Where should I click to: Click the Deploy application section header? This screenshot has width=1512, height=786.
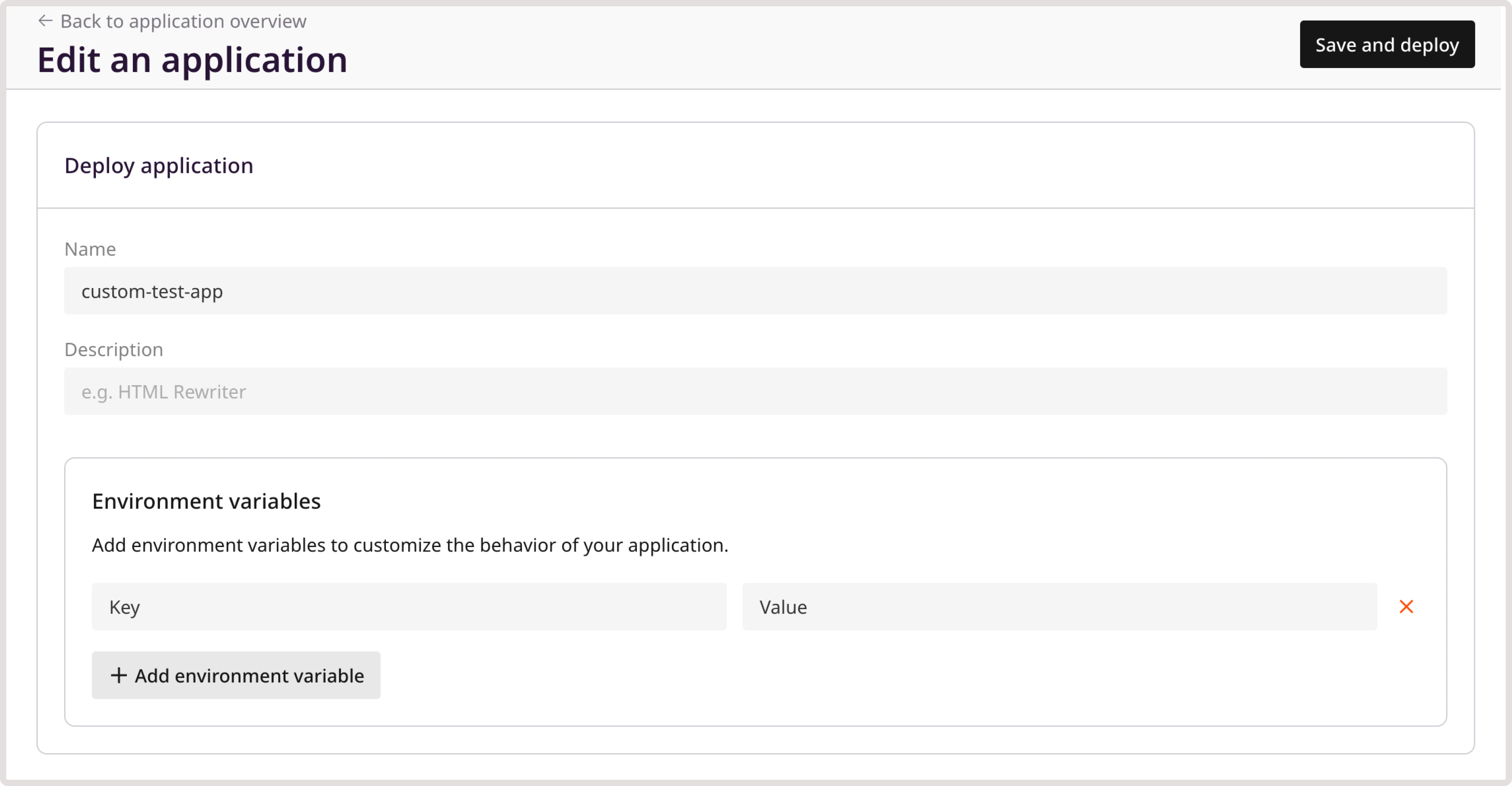click(x=159, y=165)
